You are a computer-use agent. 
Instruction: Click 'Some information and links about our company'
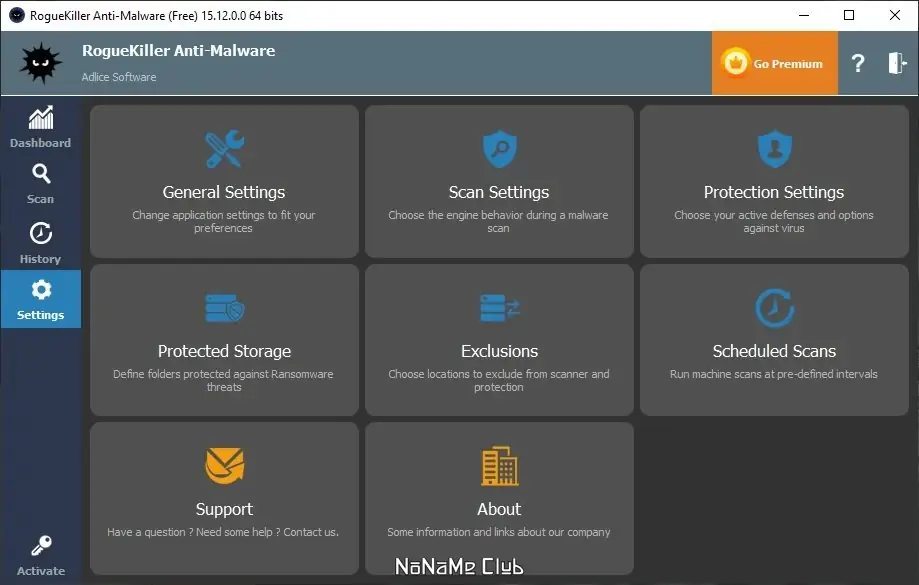point(499,532)
